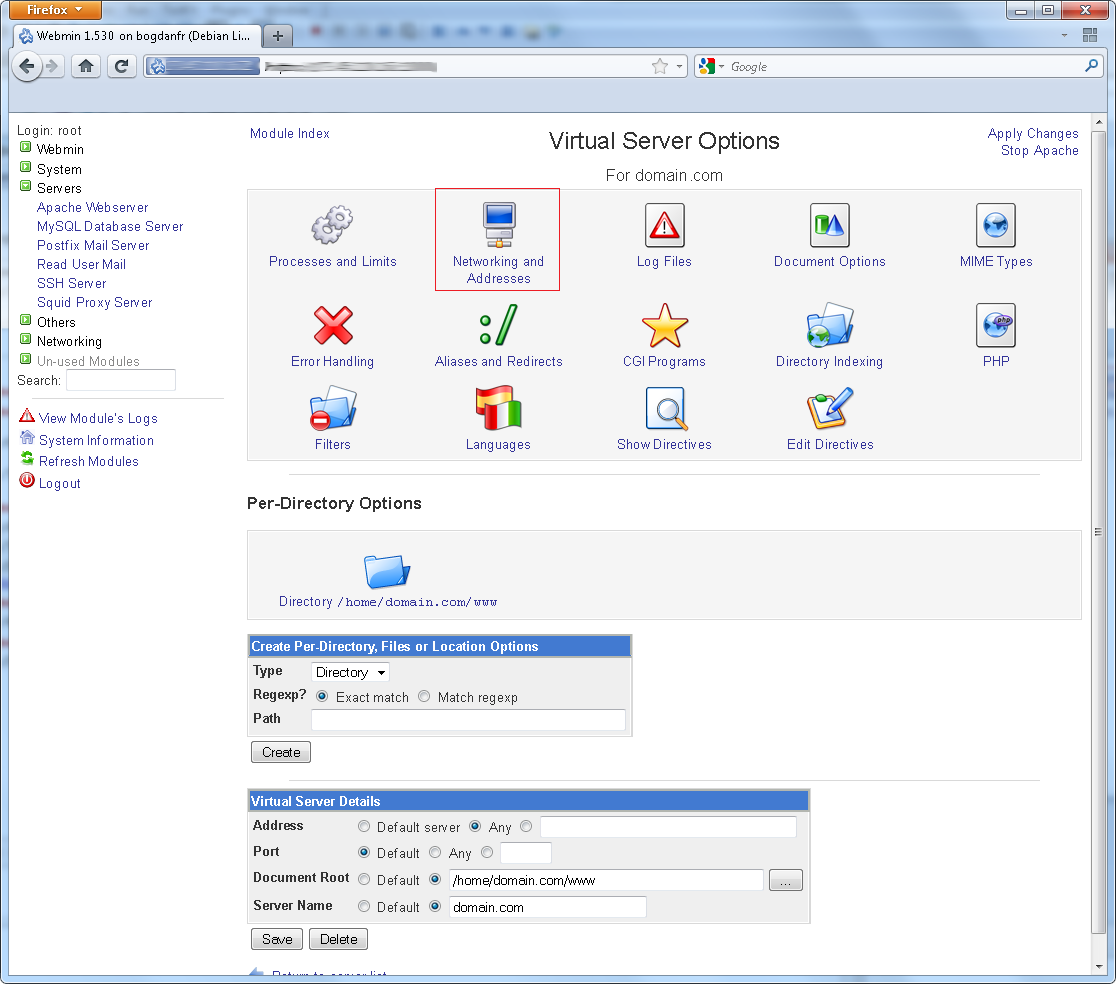Open the Edit Directives icon

click(x=829, y=409)
